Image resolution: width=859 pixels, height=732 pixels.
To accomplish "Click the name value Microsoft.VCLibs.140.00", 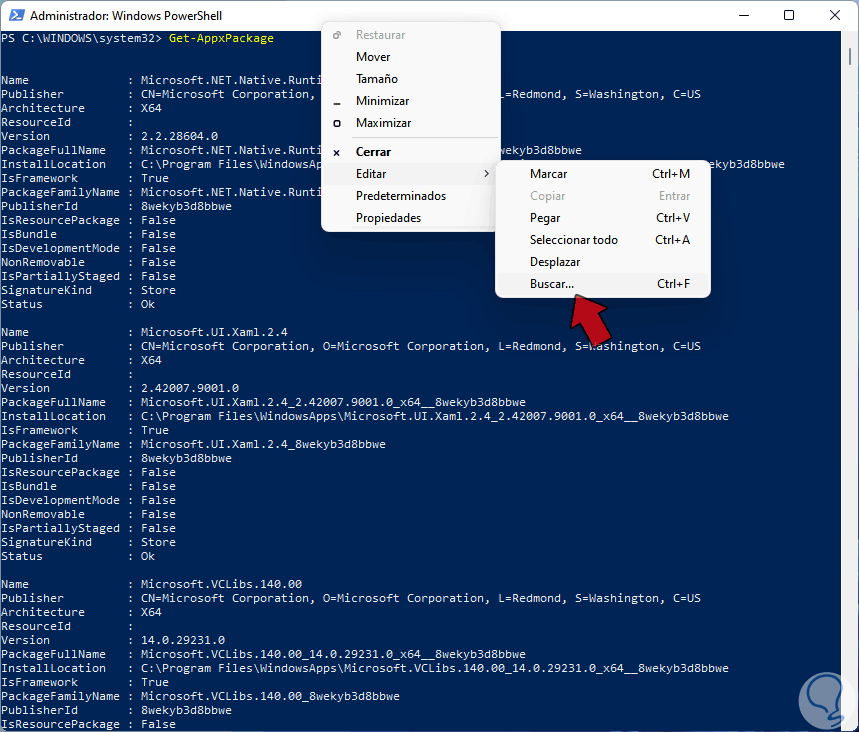I will pyautogui.click(x=221, y=584).
